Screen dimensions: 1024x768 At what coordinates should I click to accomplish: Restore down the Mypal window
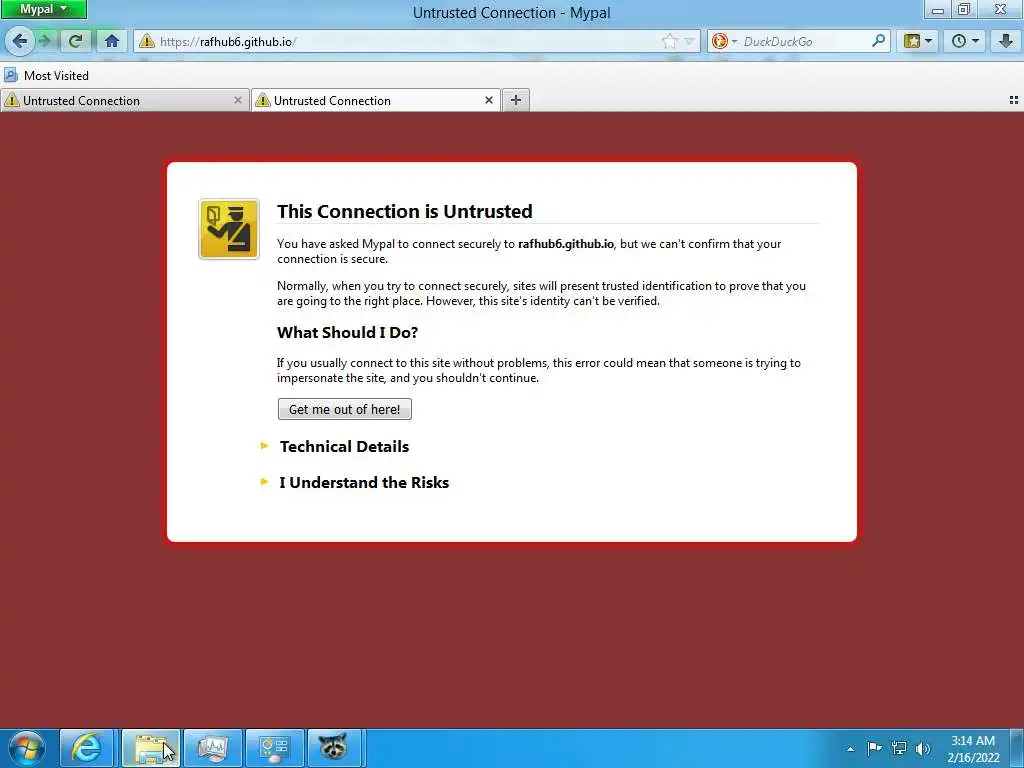click(964, 10)
